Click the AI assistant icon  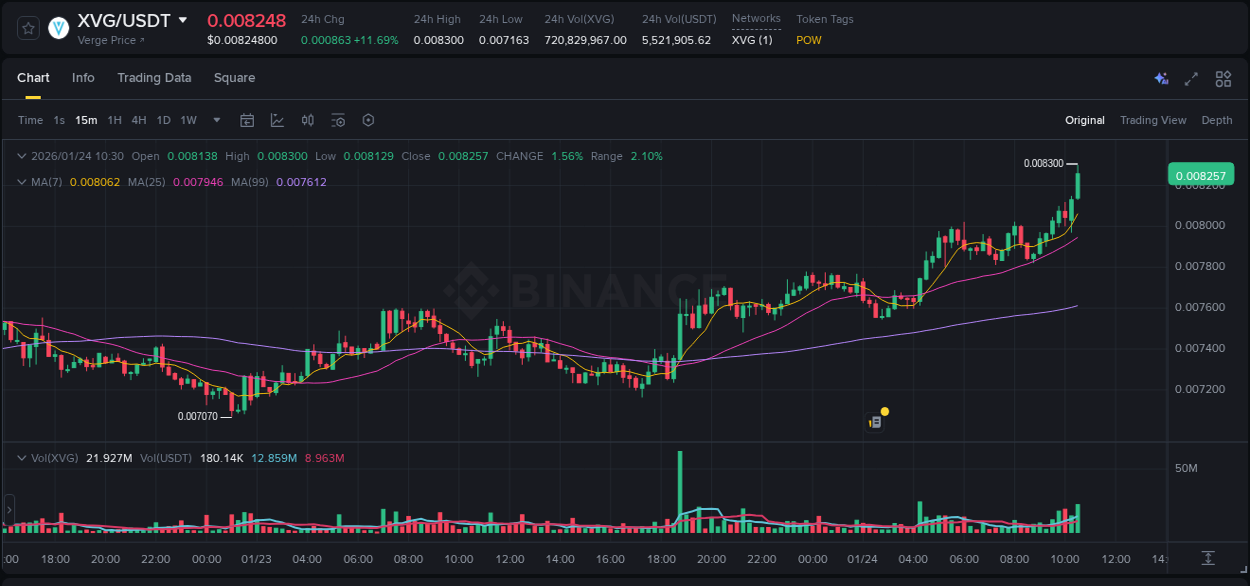[1161, 78]
